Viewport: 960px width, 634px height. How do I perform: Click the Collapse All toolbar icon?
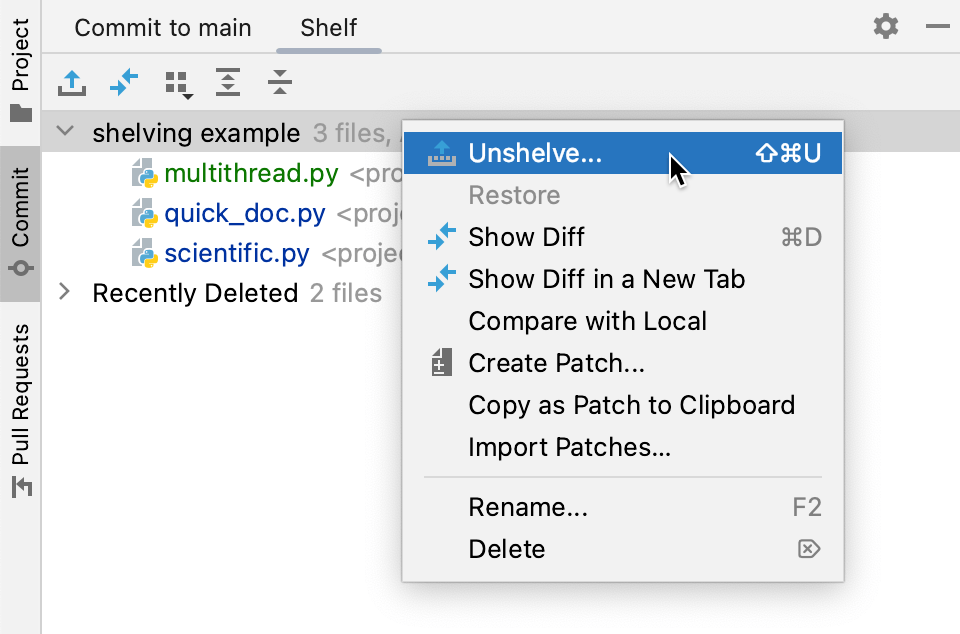pos(279,84)
